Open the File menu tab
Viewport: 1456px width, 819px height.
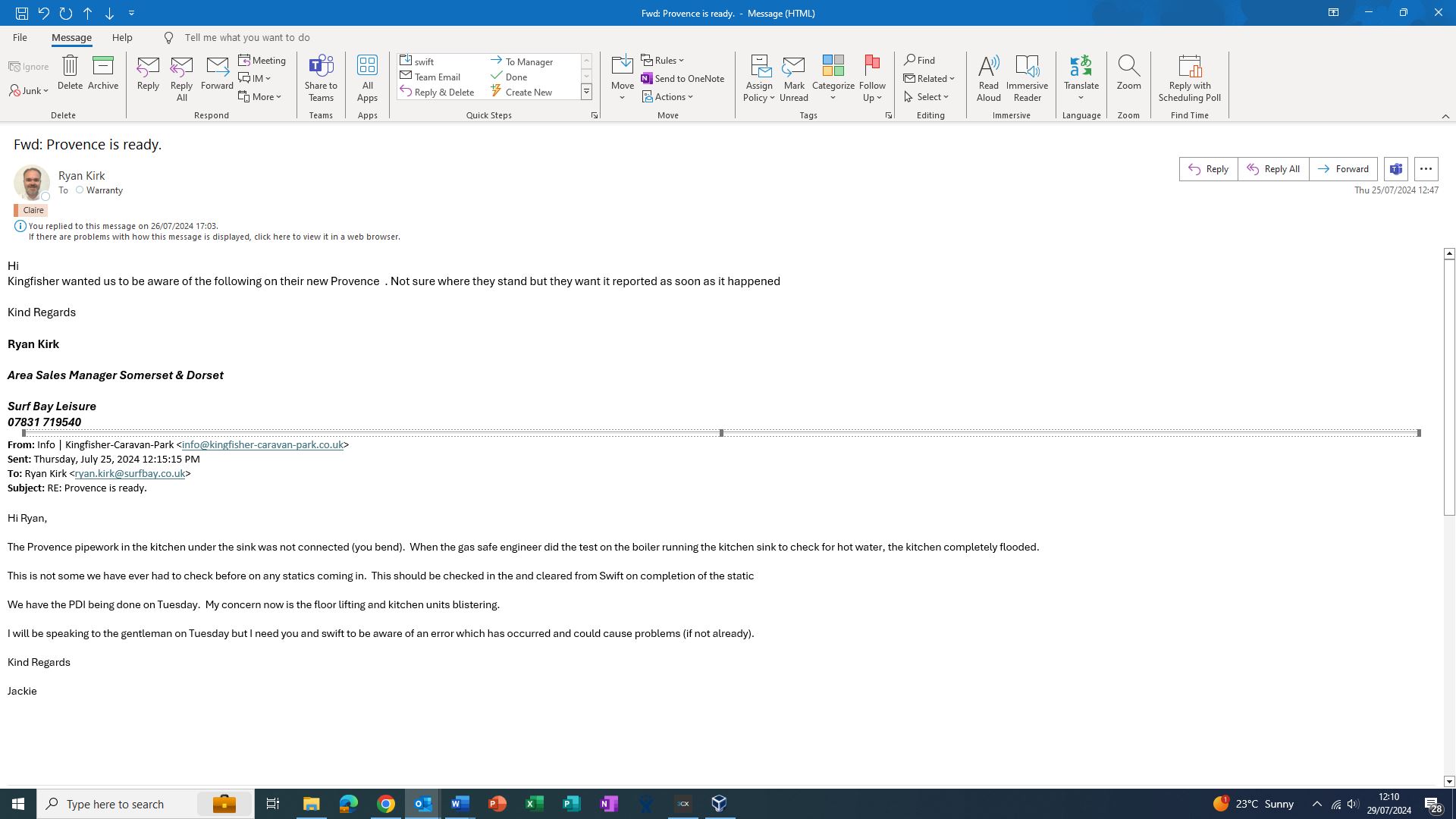tap(20, 37)
